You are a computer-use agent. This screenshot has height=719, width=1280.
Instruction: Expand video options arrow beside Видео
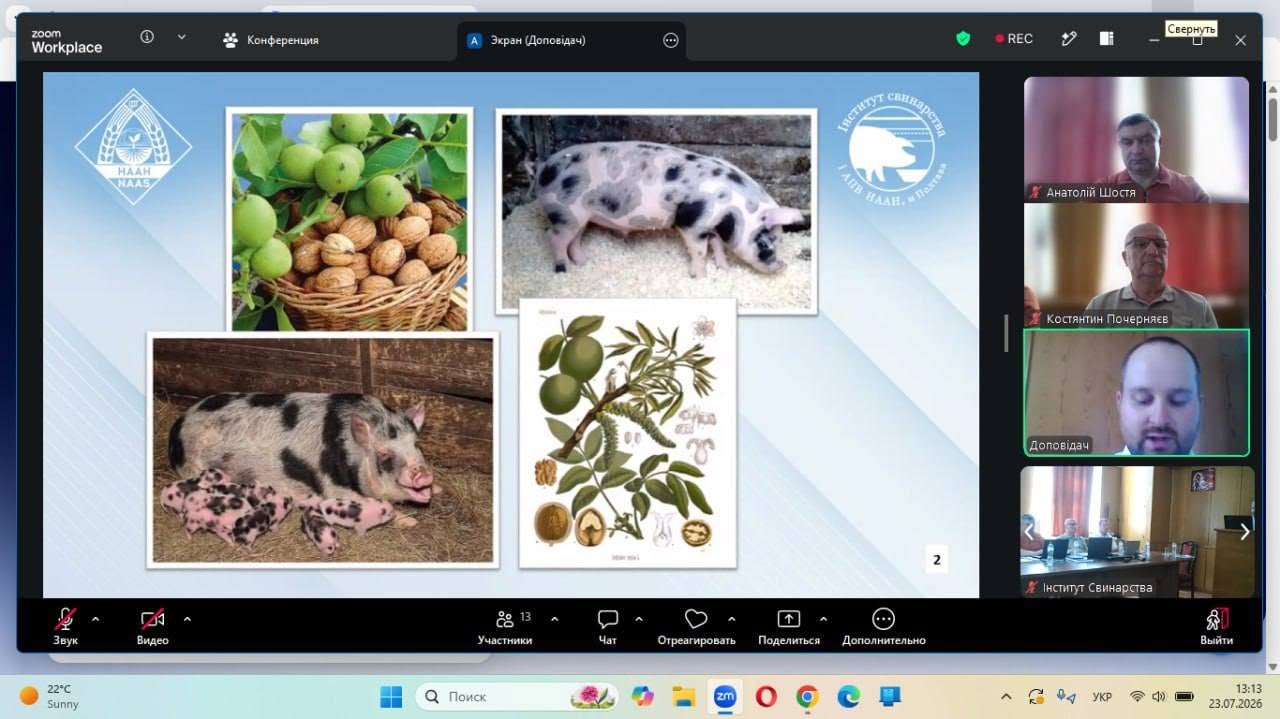187,619
